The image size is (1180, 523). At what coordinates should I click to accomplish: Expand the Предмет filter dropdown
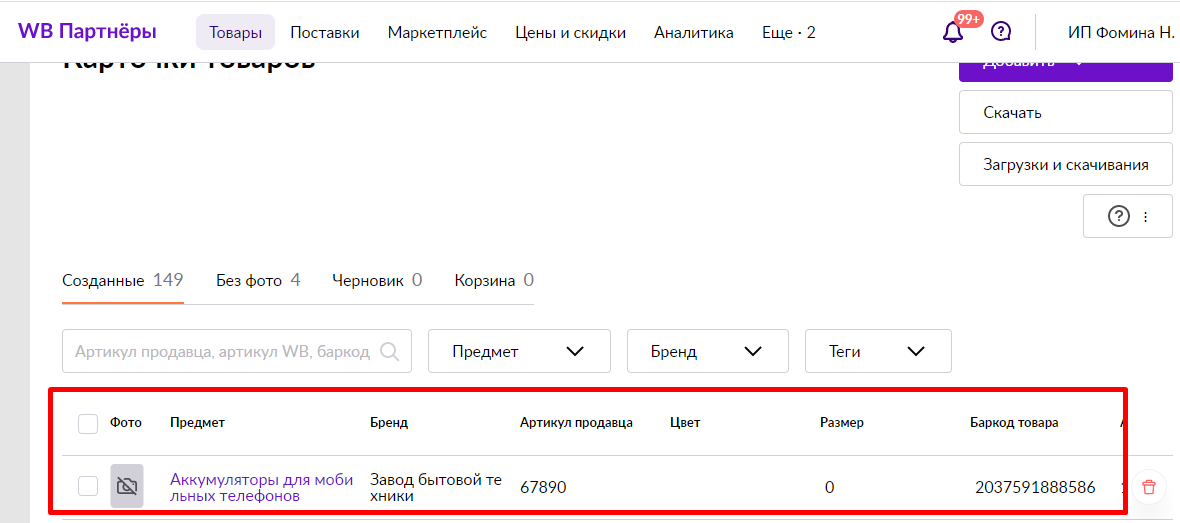click(519, 351)
